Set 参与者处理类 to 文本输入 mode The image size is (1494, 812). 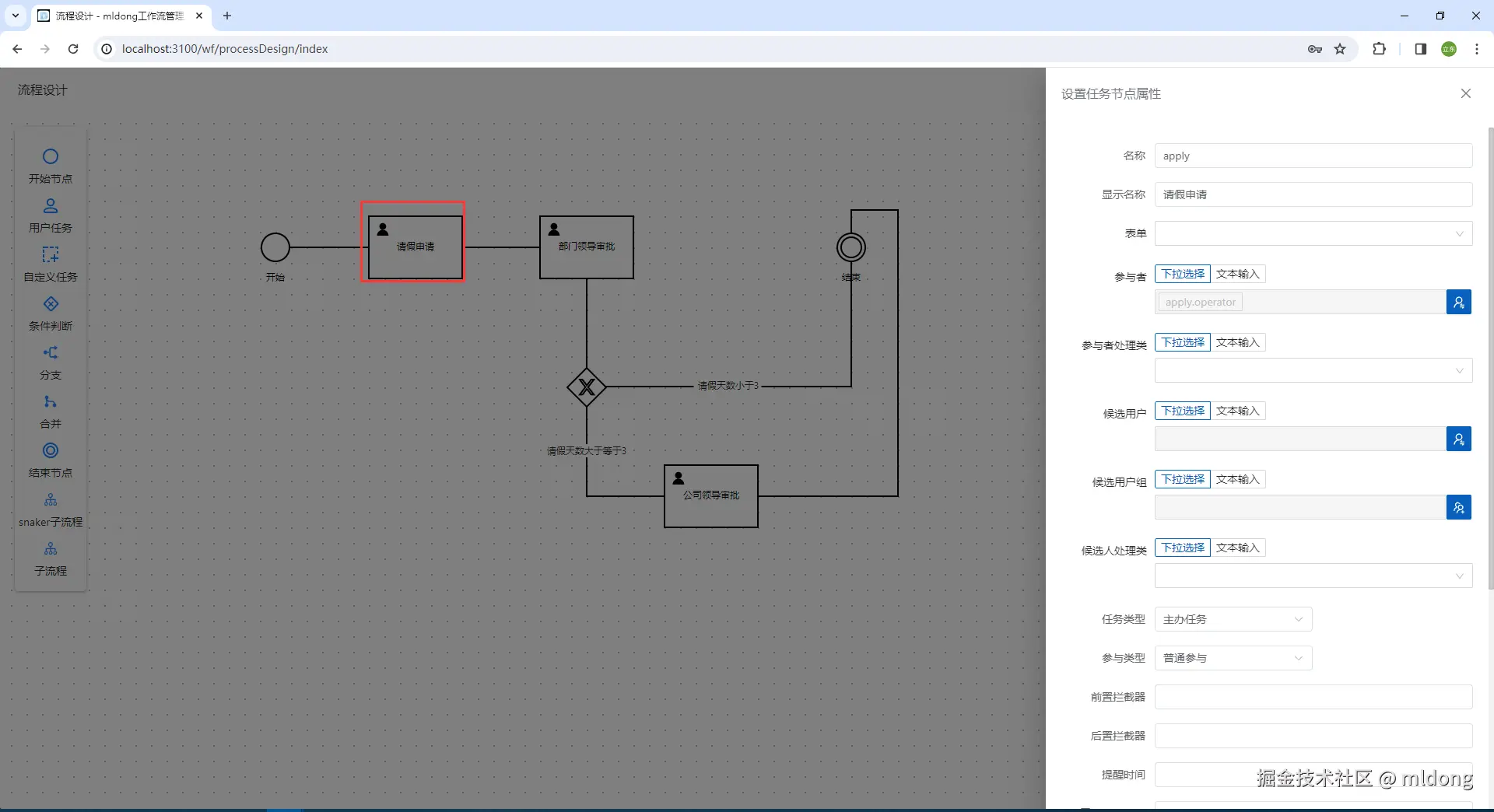tap(1238, 342)
